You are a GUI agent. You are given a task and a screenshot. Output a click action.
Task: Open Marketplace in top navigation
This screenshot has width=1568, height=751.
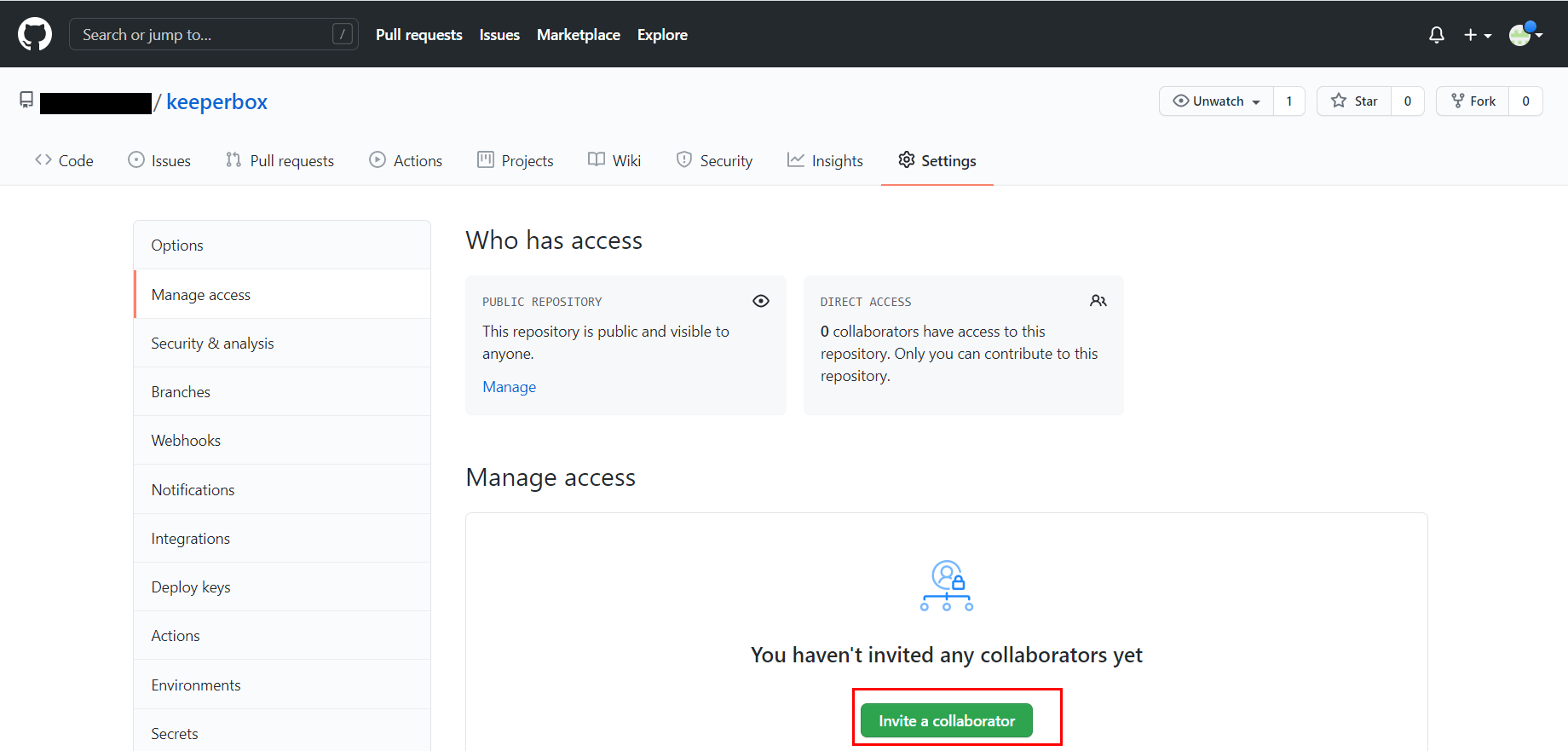[x=579, y=35]
